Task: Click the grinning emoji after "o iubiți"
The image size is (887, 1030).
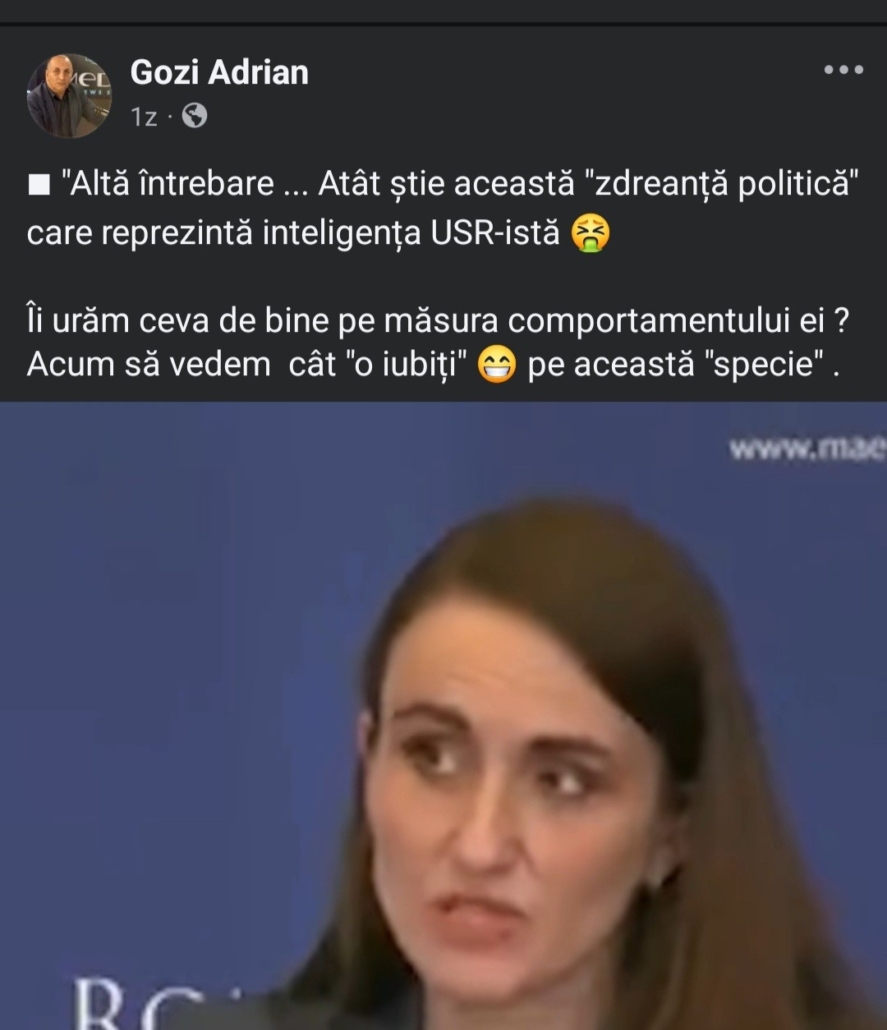Action: click(496, 365)
